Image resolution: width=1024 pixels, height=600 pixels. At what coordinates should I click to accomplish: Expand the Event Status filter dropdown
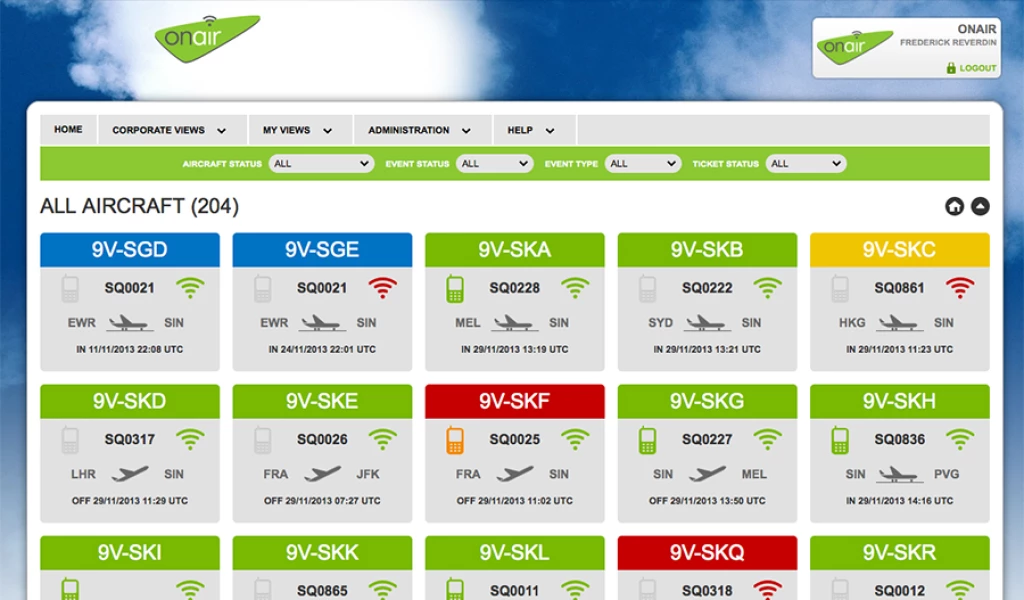tap(494, 164)
